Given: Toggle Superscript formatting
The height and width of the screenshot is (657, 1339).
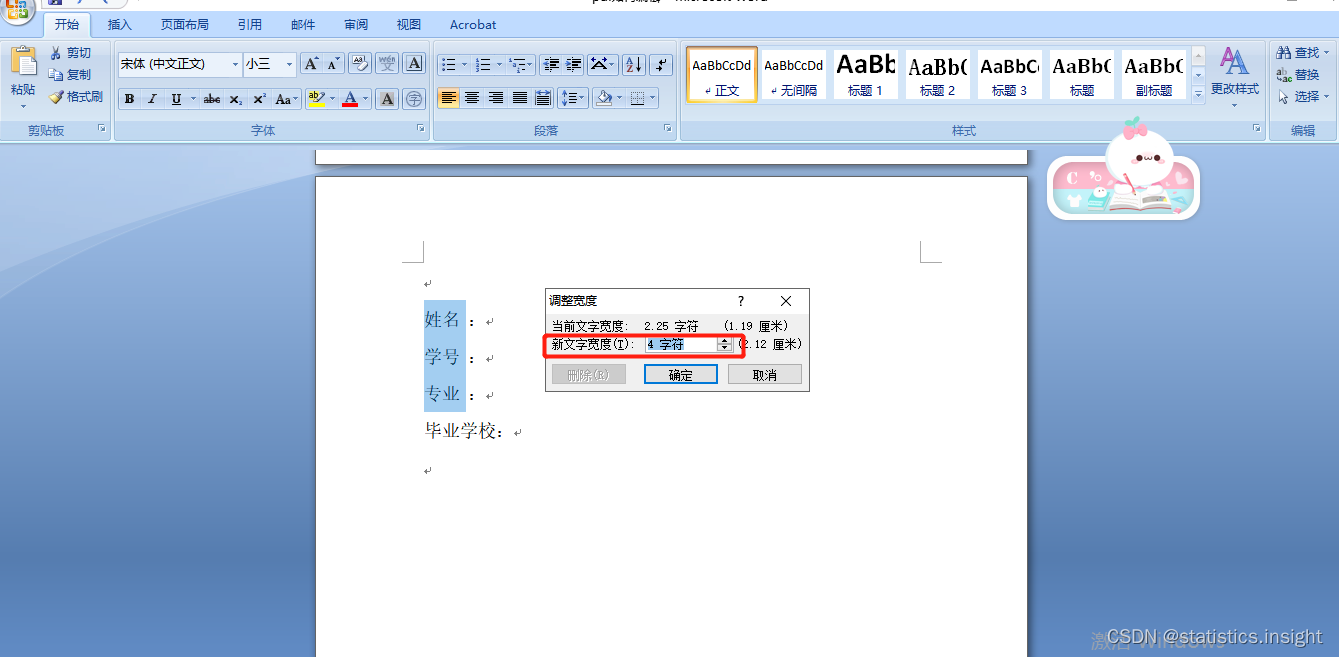Looking at the screenshot, I should tap(259, 98).
